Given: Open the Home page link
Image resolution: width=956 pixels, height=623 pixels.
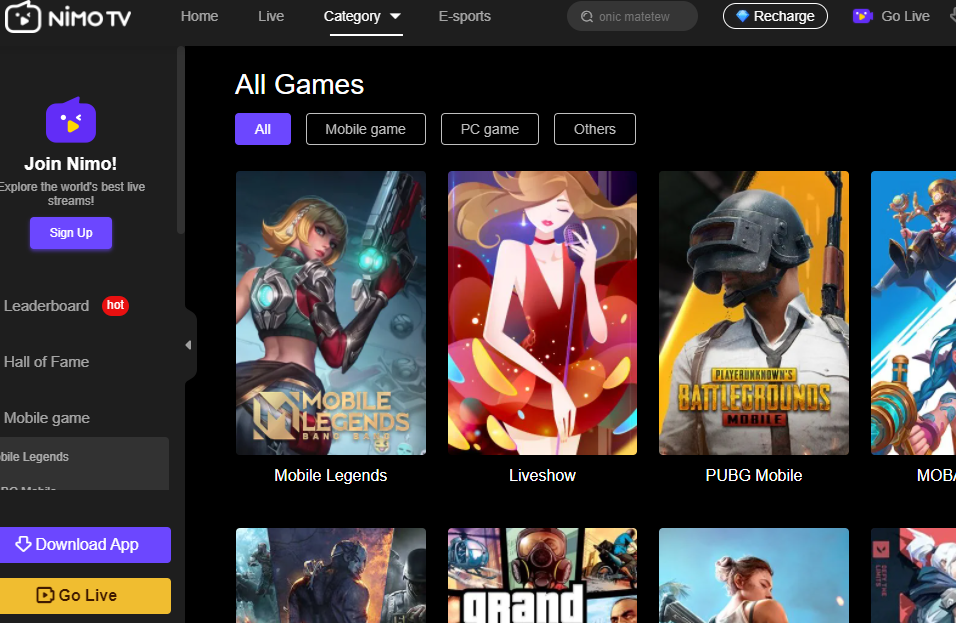Looking at the screenshot, I should 199,16.
